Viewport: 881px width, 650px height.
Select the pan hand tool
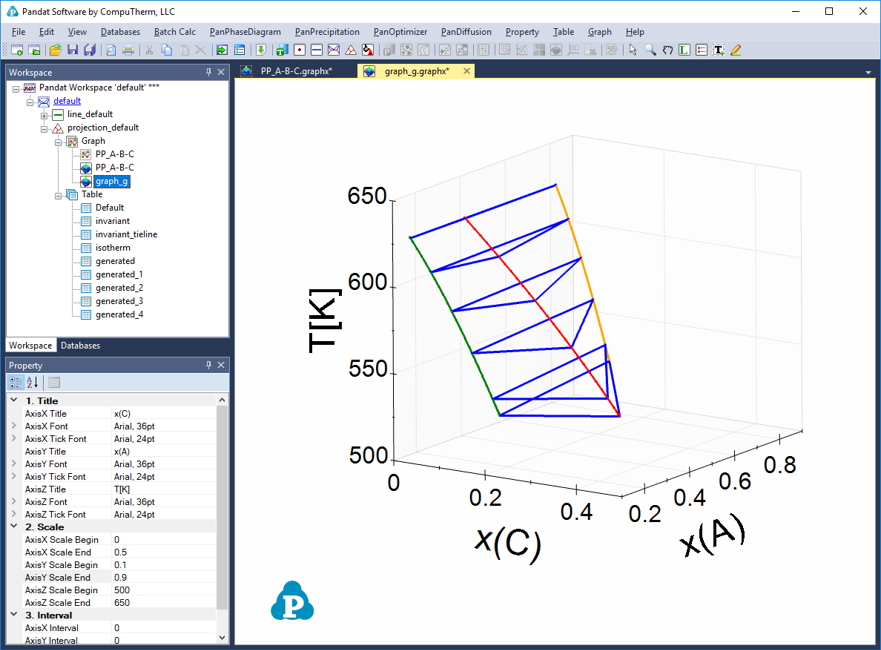tap(667, 50)
